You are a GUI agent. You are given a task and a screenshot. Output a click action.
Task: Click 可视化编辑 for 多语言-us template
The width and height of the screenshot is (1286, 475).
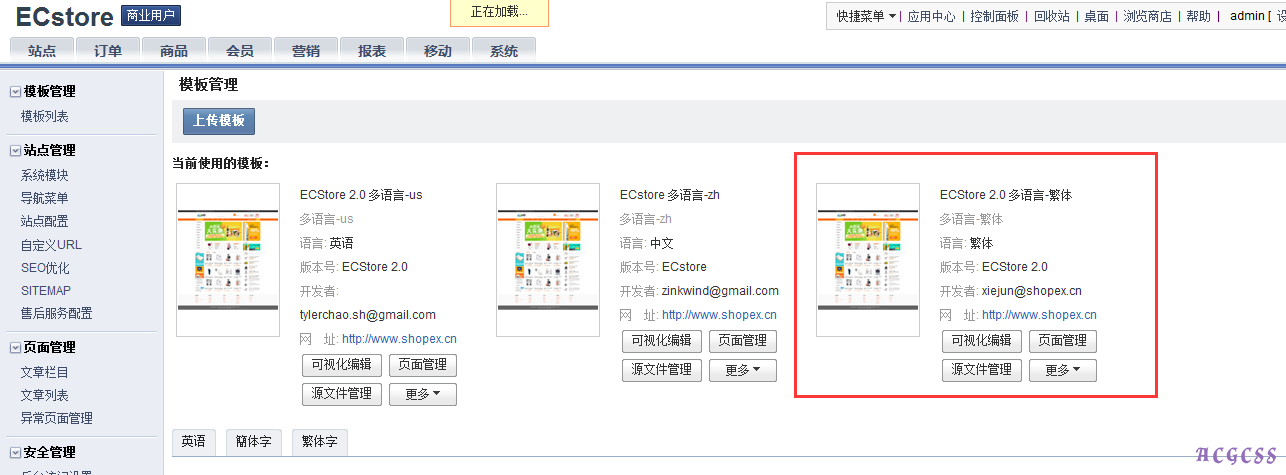(x=342, y=365)
